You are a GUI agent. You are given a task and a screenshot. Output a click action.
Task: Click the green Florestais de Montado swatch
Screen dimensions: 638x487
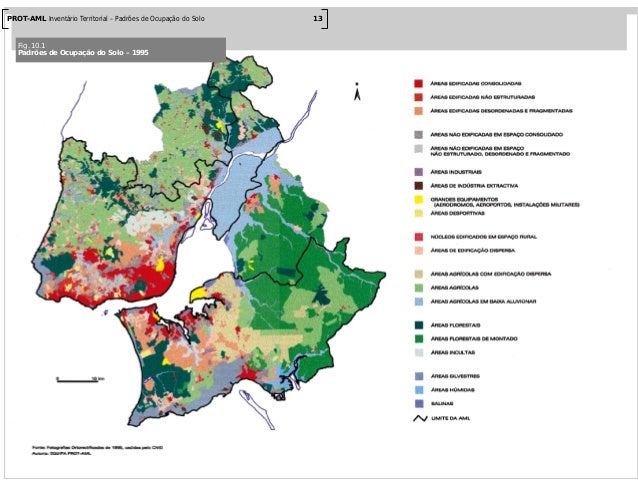pos(418,338)
